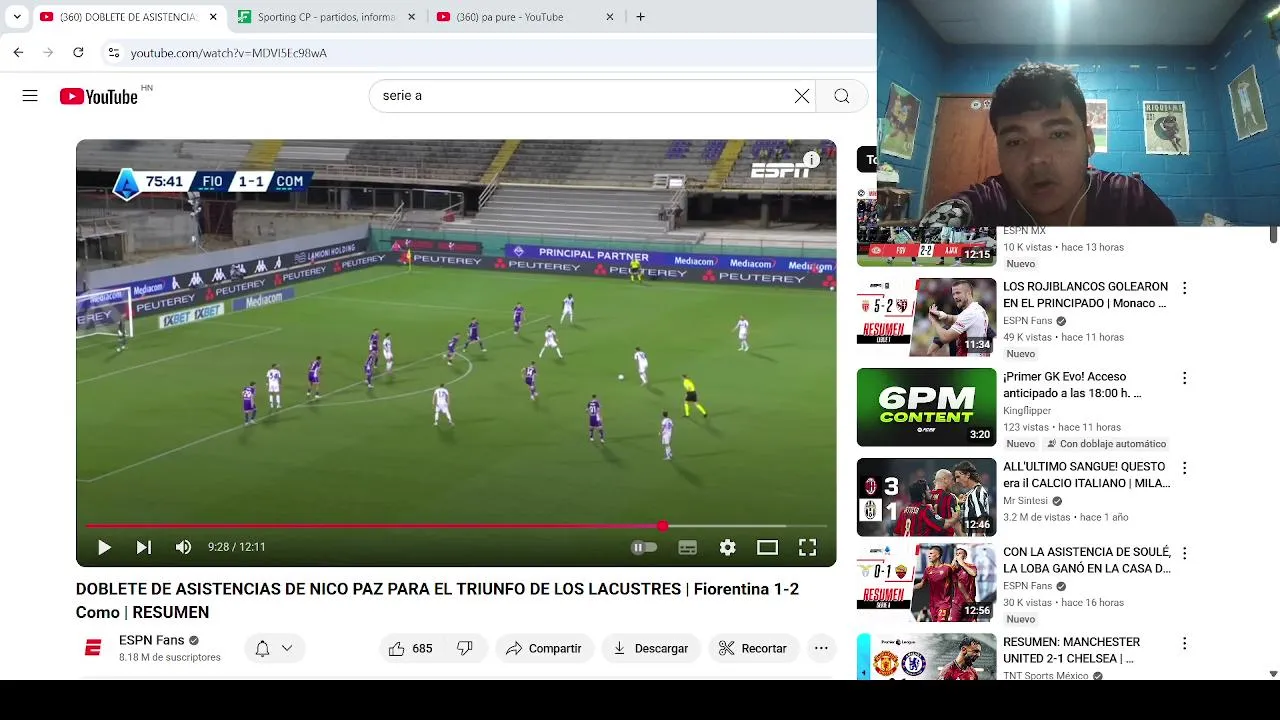Skip to the next video
Viewport: 1280px width, 720px height.
coord(144,547)
